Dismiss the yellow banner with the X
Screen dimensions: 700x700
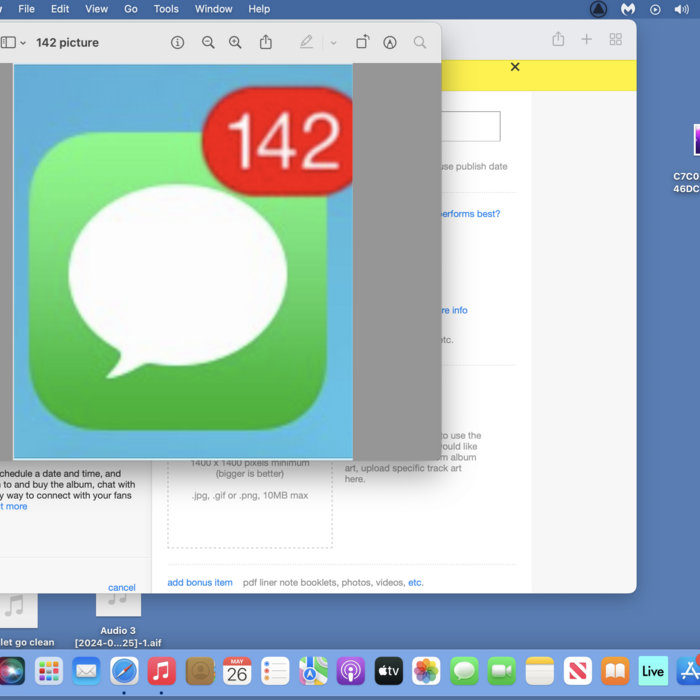coord(515,67)
